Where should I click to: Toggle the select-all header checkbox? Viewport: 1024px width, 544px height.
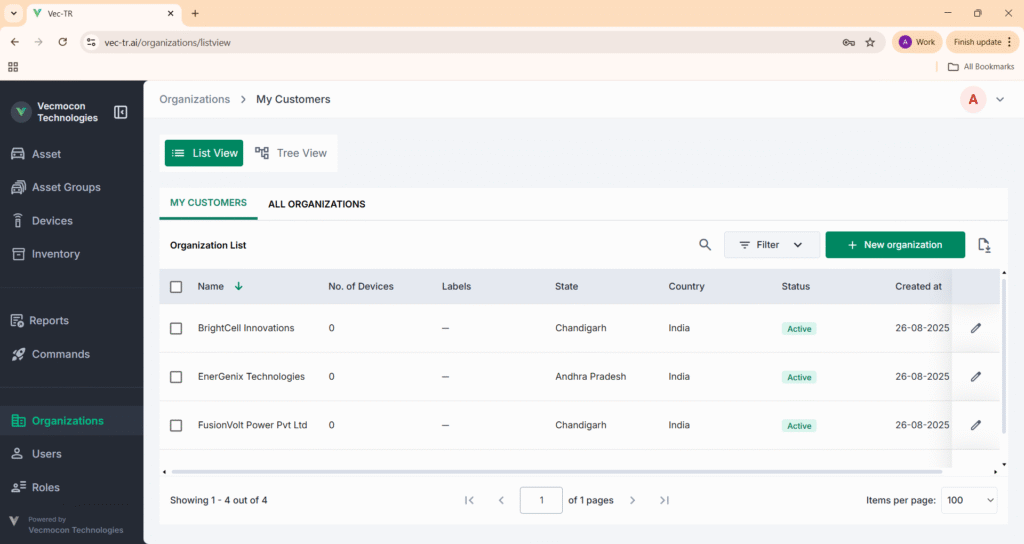pyautogui.click(x=176, y=287)
